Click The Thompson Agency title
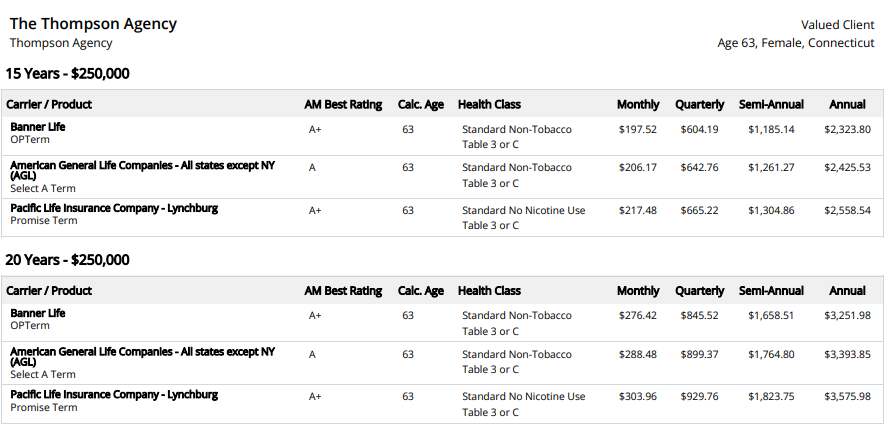This screenshot has height=430, width=893. [x=93, y=24]
